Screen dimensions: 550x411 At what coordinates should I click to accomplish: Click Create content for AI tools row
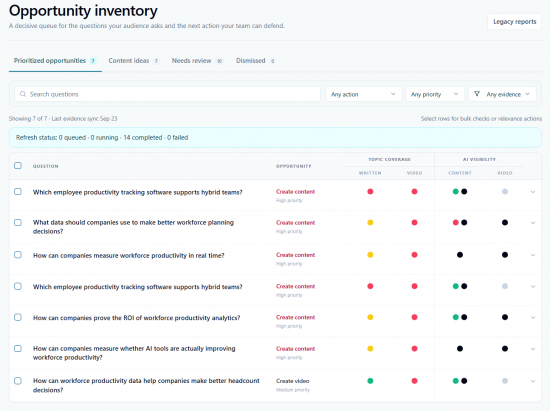tap(295, 349)
